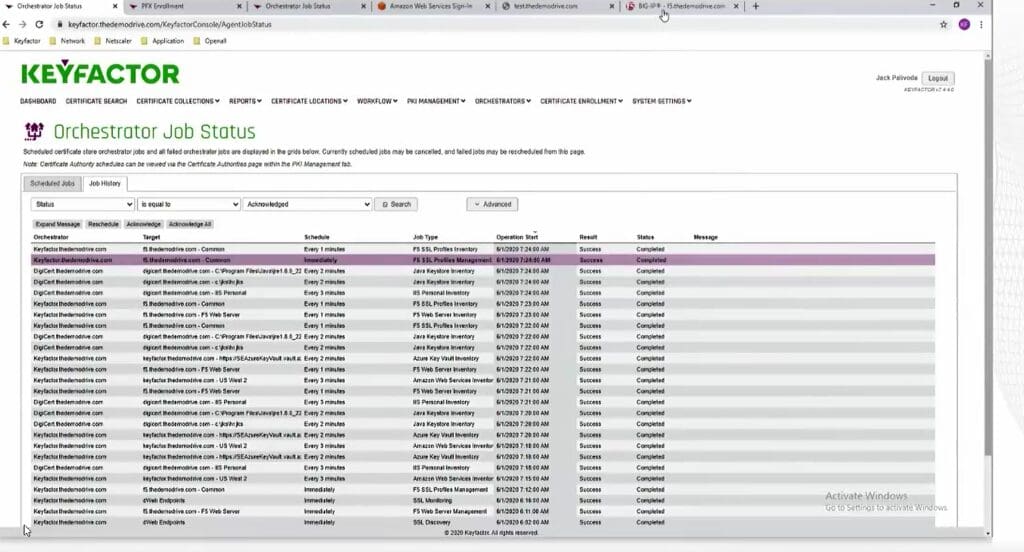Expand Certificate Collections menu
This screenshot has width=1024, height=552.
click(x=178, y=101)
